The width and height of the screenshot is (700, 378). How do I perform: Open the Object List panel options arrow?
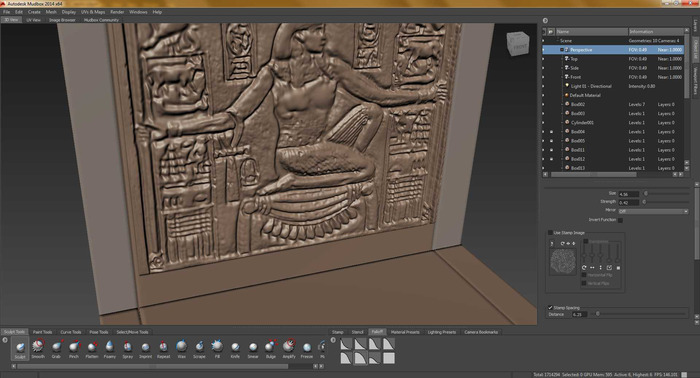[x=545, y=21]
